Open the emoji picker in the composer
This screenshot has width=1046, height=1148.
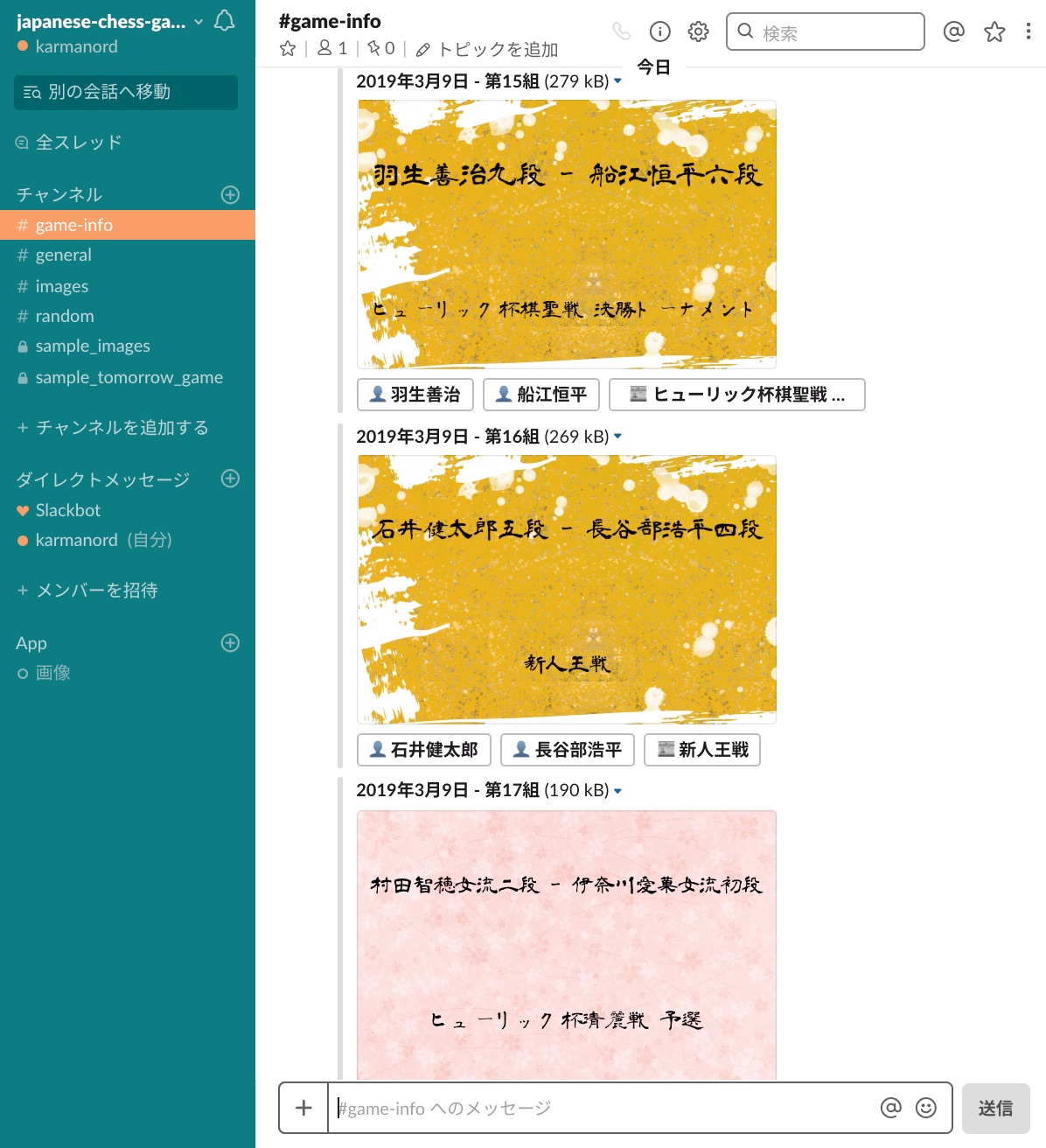click(x=925, y=1108)
